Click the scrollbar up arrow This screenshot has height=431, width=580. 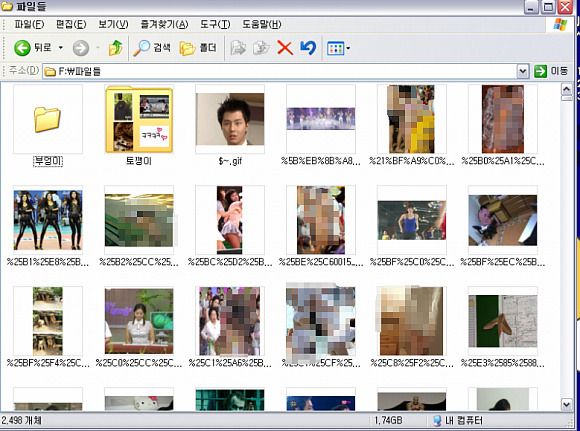(566, 90)
